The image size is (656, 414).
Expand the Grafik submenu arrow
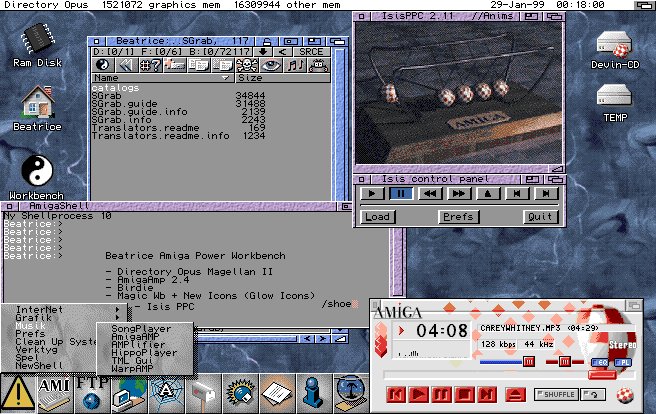(120, 319)
